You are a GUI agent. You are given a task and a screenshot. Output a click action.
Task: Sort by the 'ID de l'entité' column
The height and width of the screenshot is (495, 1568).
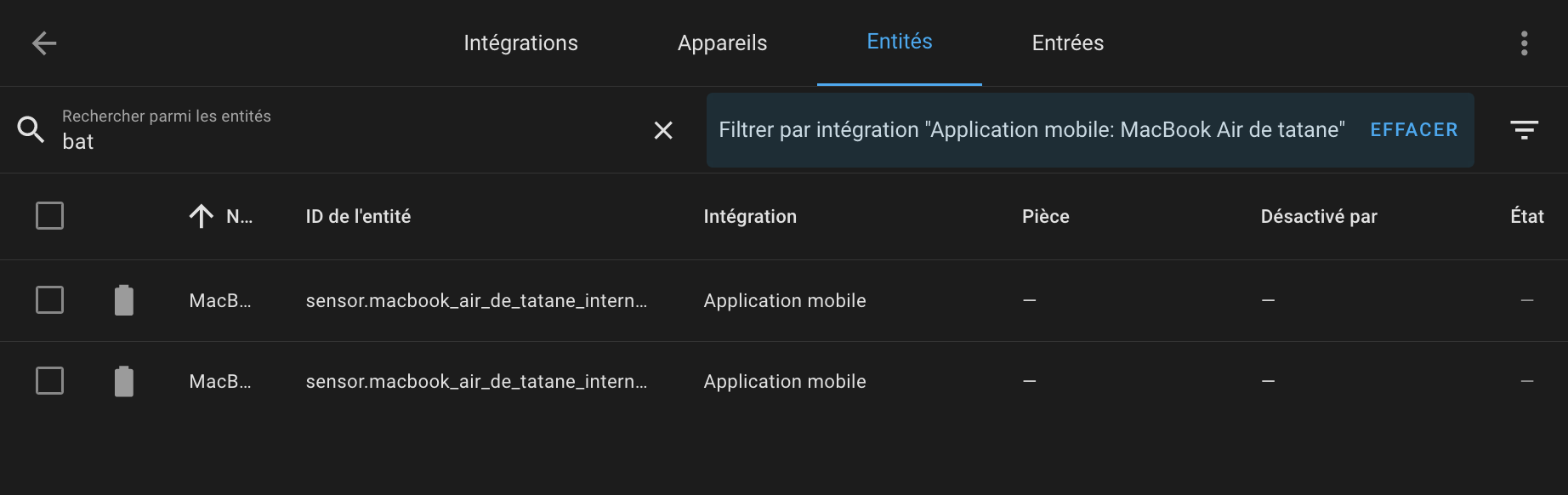tap(358, 217)
